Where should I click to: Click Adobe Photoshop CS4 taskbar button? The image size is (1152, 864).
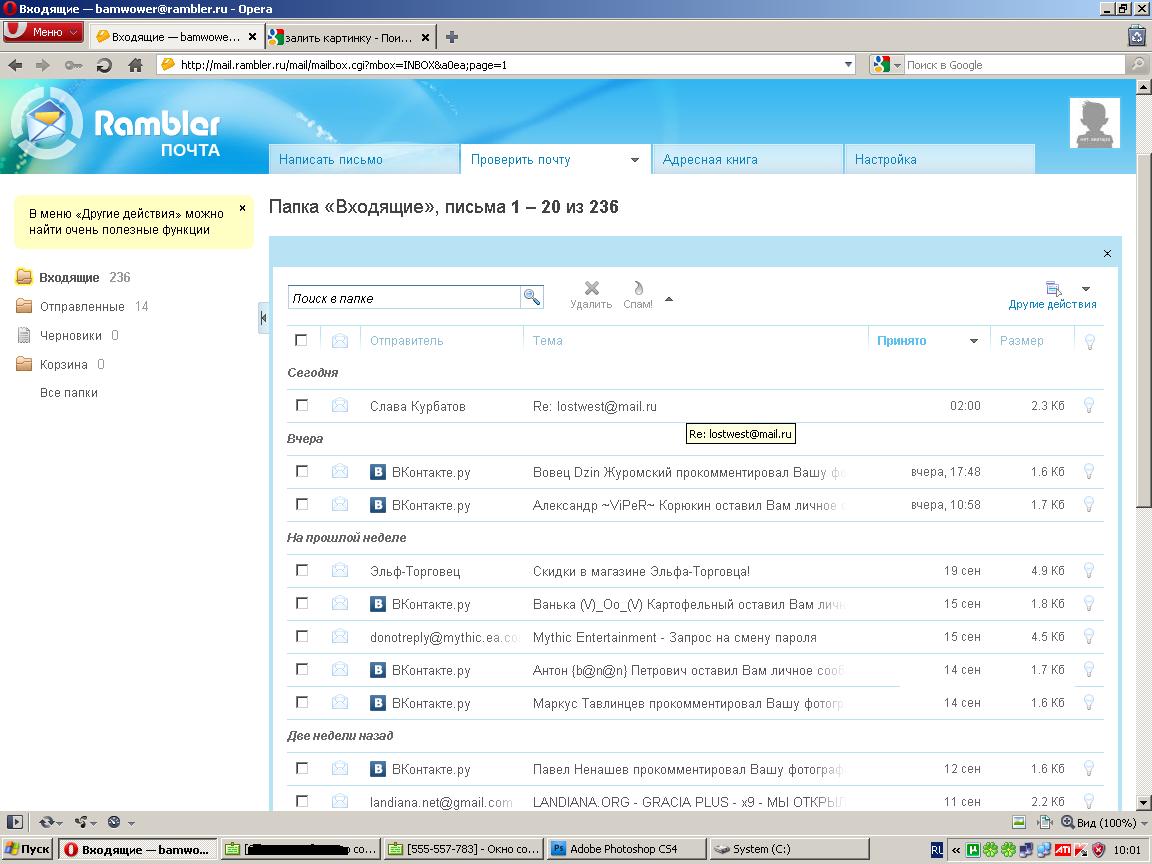click(x=627, y=849)
